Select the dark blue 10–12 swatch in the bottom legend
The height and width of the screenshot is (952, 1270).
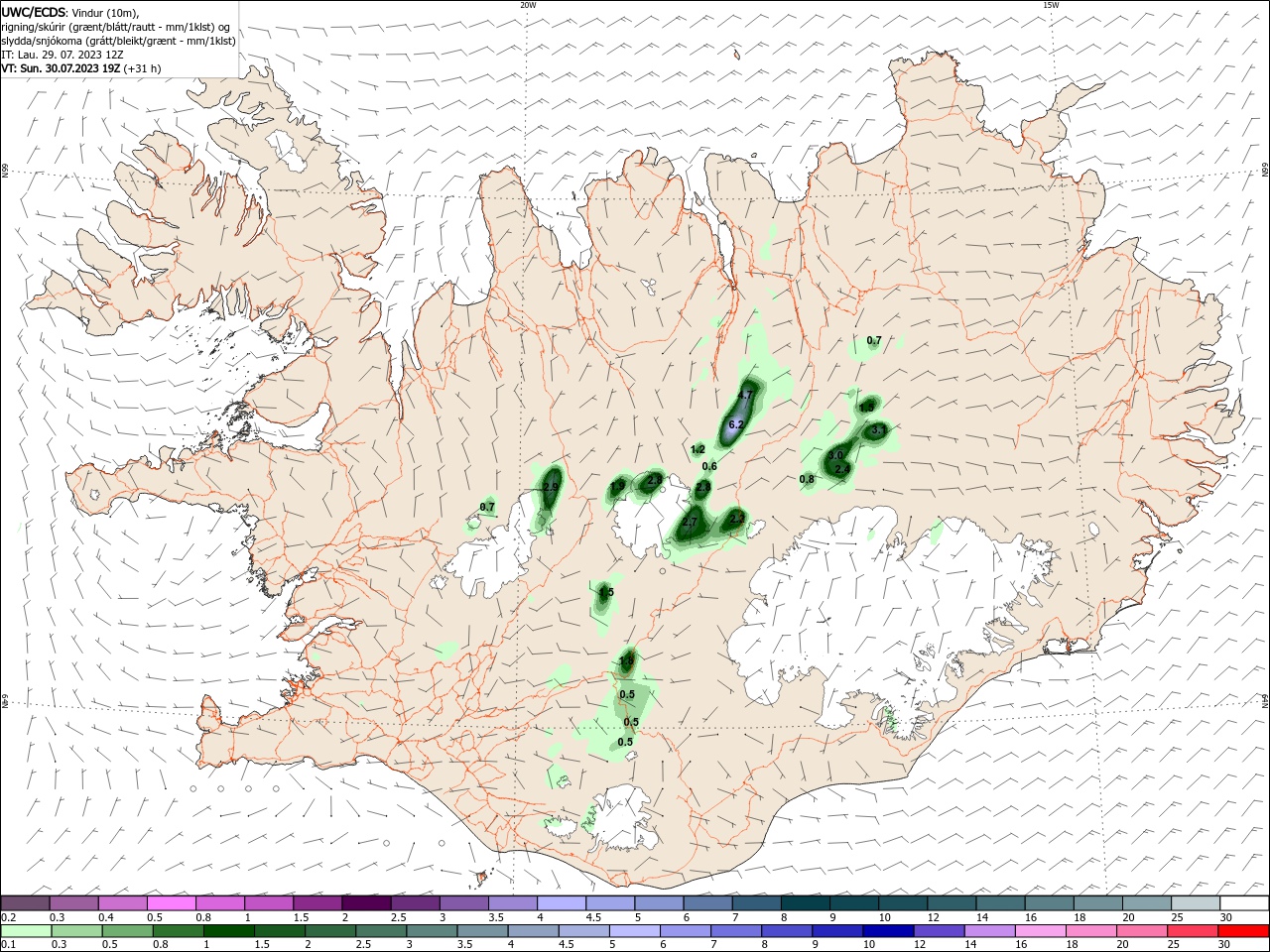coord(888,931)
